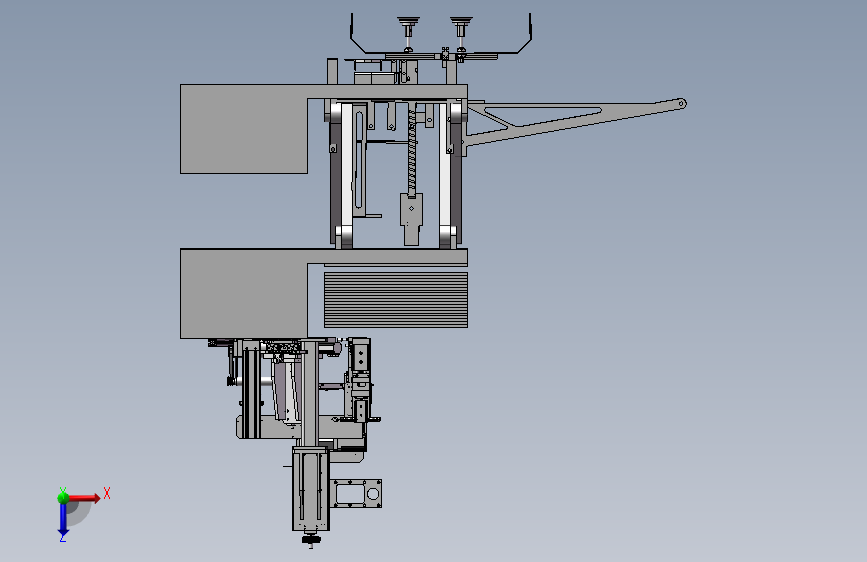Select the left suction cup at the top
The height and width of the screenshot is (562, 867).
[408, 25]
